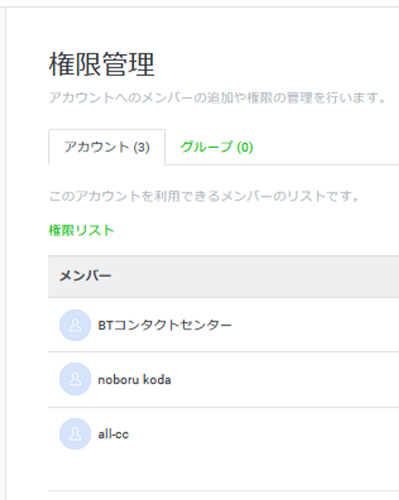The width and height of the screenshot is (399, 500).
Task: Click the (3) count in the アカウント tab
Action: (x=141, y=147)
